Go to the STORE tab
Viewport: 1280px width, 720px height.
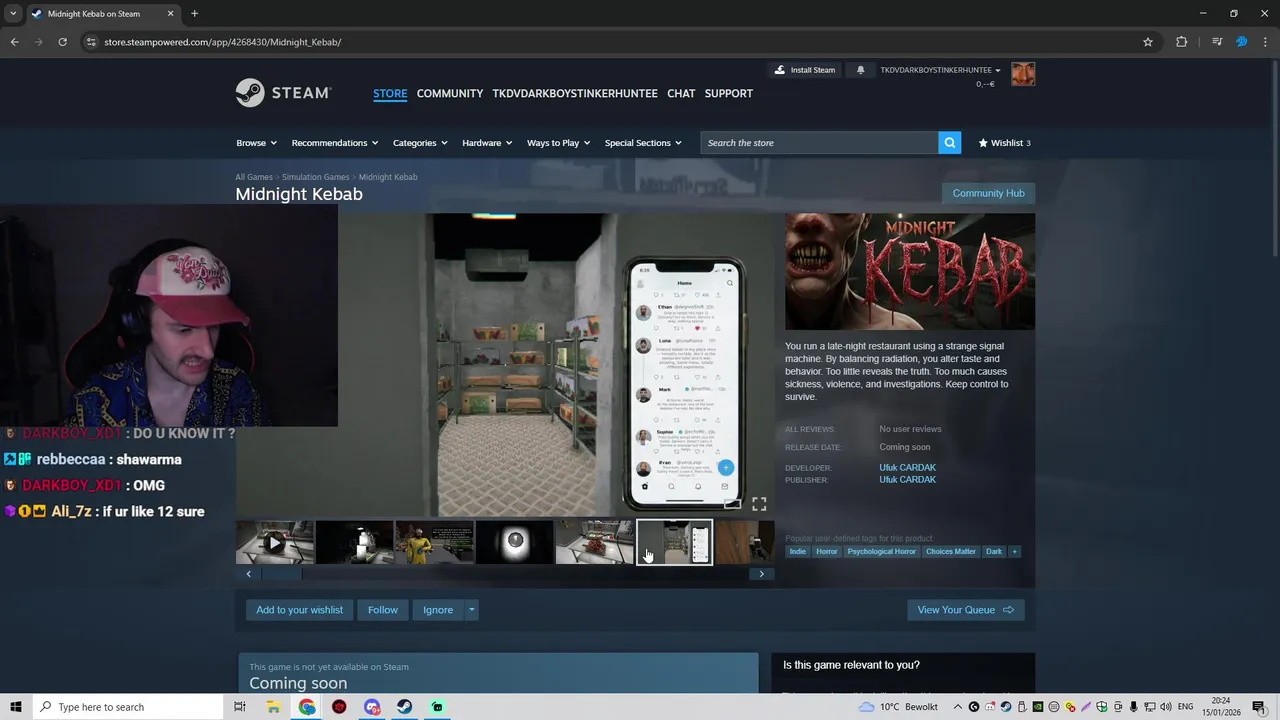[390, 93]
